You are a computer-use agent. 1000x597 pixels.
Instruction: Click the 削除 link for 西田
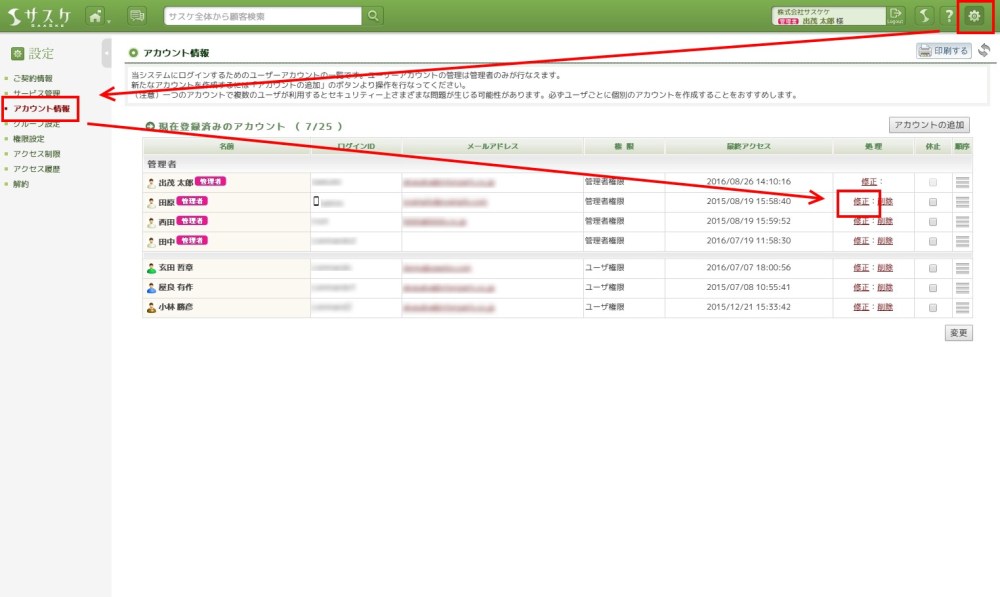pyautogui.click(x=884, y=221)
